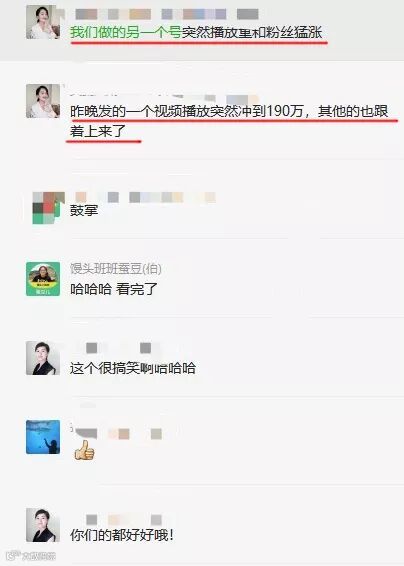
Task: Select the message mentioning 190万 plays
Action: [229, 121]
